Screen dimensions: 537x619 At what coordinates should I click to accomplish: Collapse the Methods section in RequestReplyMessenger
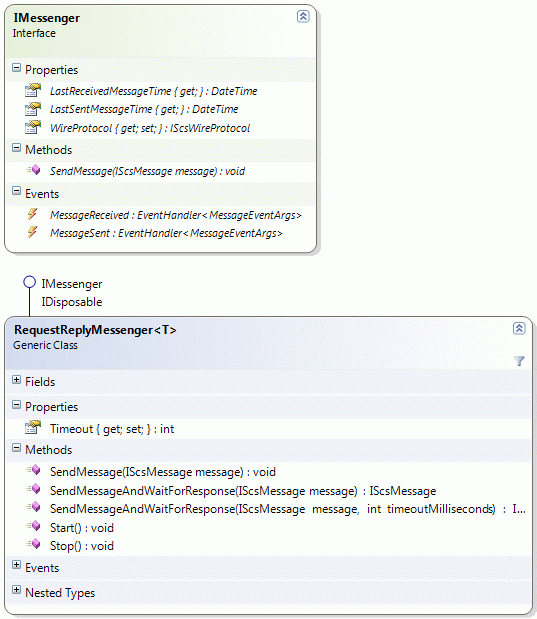pos(16,448)
